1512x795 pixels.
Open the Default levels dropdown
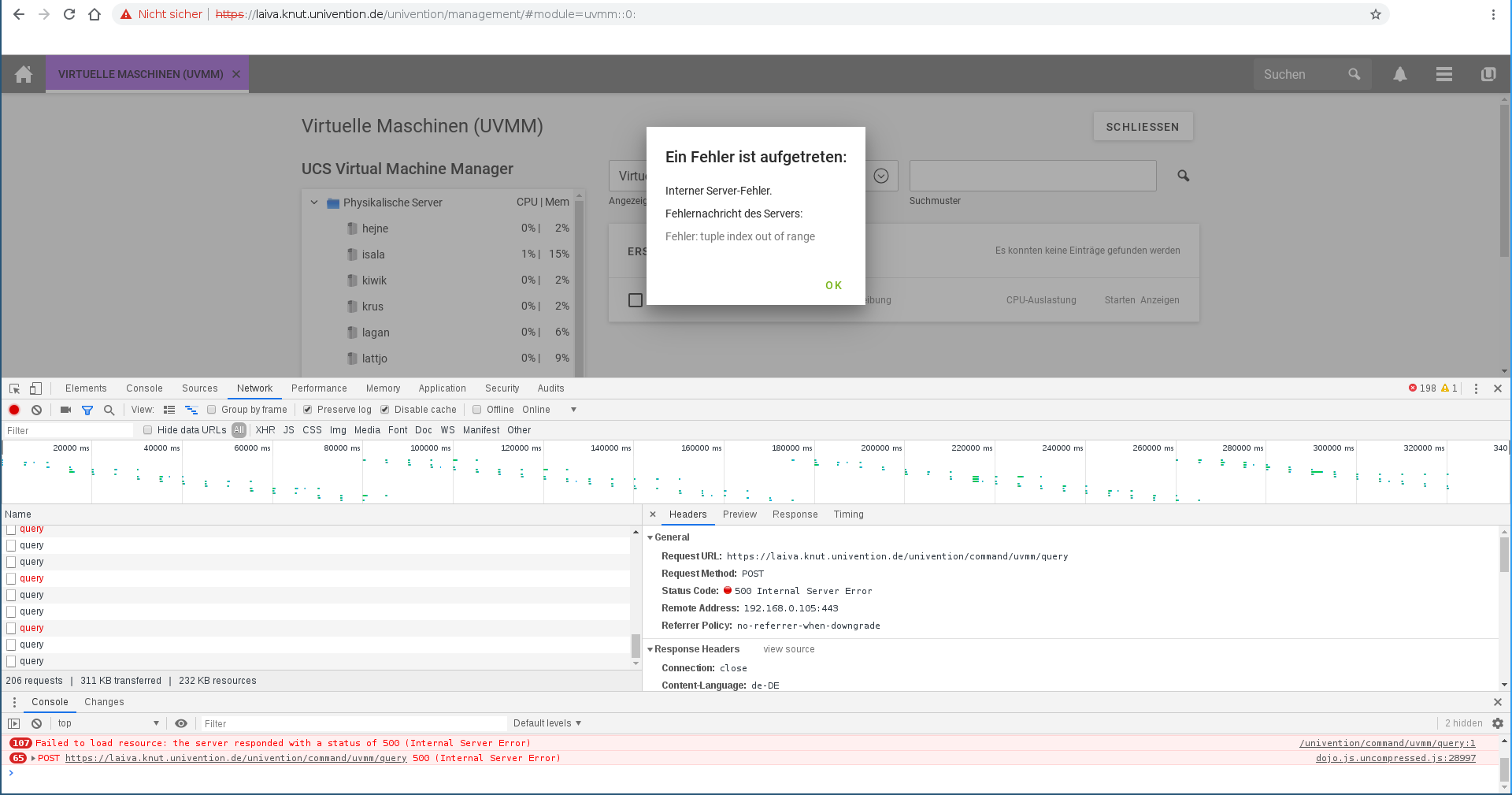click(x=547, y=723)
